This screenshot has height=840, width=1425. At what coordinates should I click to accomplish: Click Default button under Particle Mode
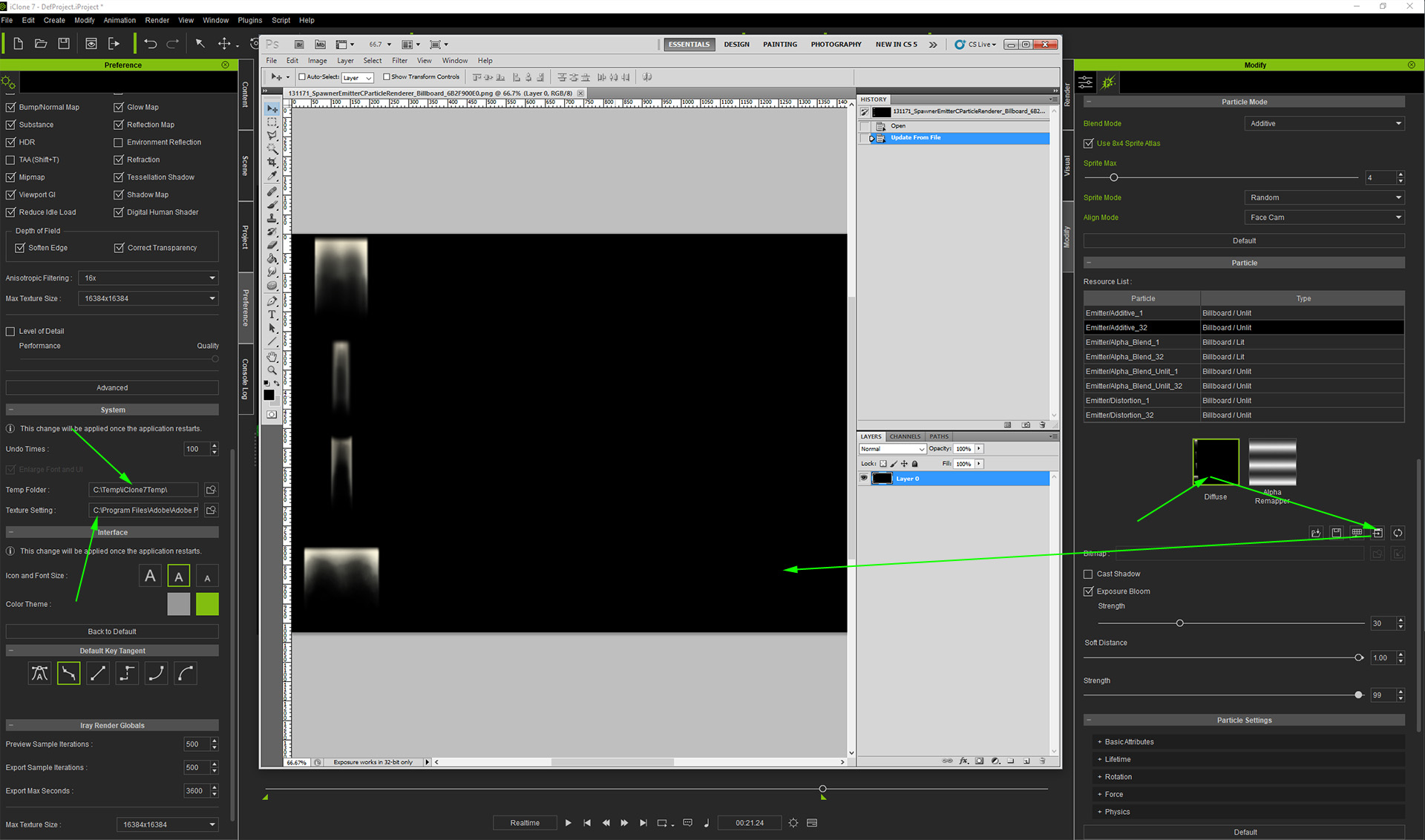tap(1244, 240)
